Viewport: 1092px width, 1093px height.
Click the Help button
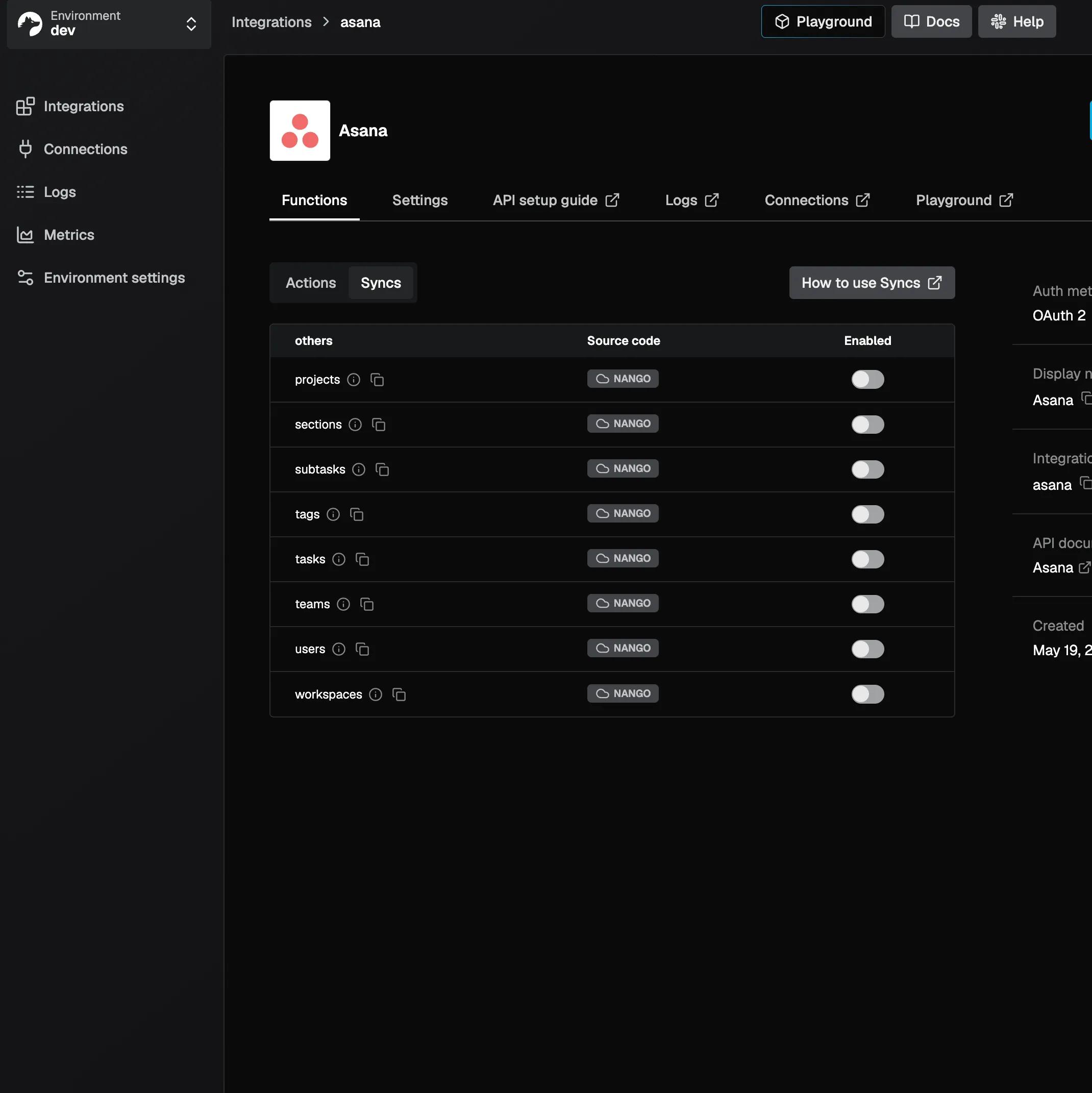(1017, 21)
